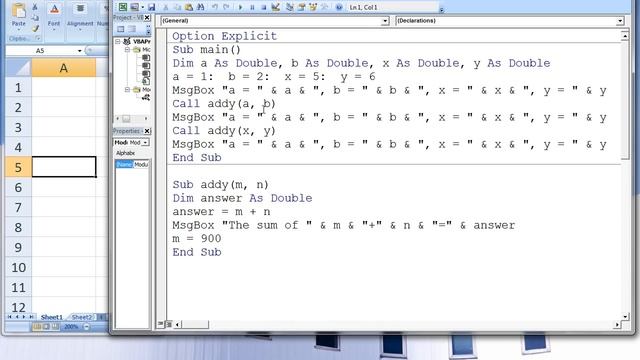640x360 pixels.
Task: Open the Properties object dropdown
Action: (145, 142)
